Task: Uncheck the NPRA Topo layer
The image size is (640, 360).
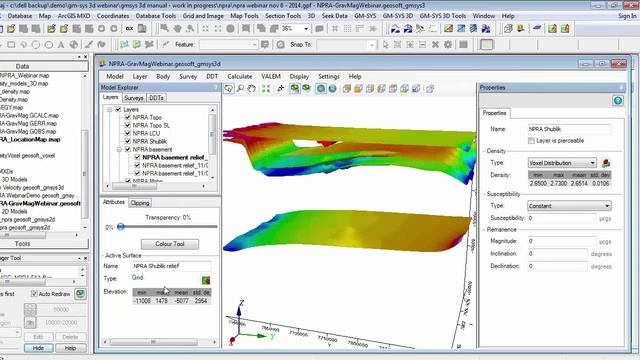Action: [x=127, y=117]
